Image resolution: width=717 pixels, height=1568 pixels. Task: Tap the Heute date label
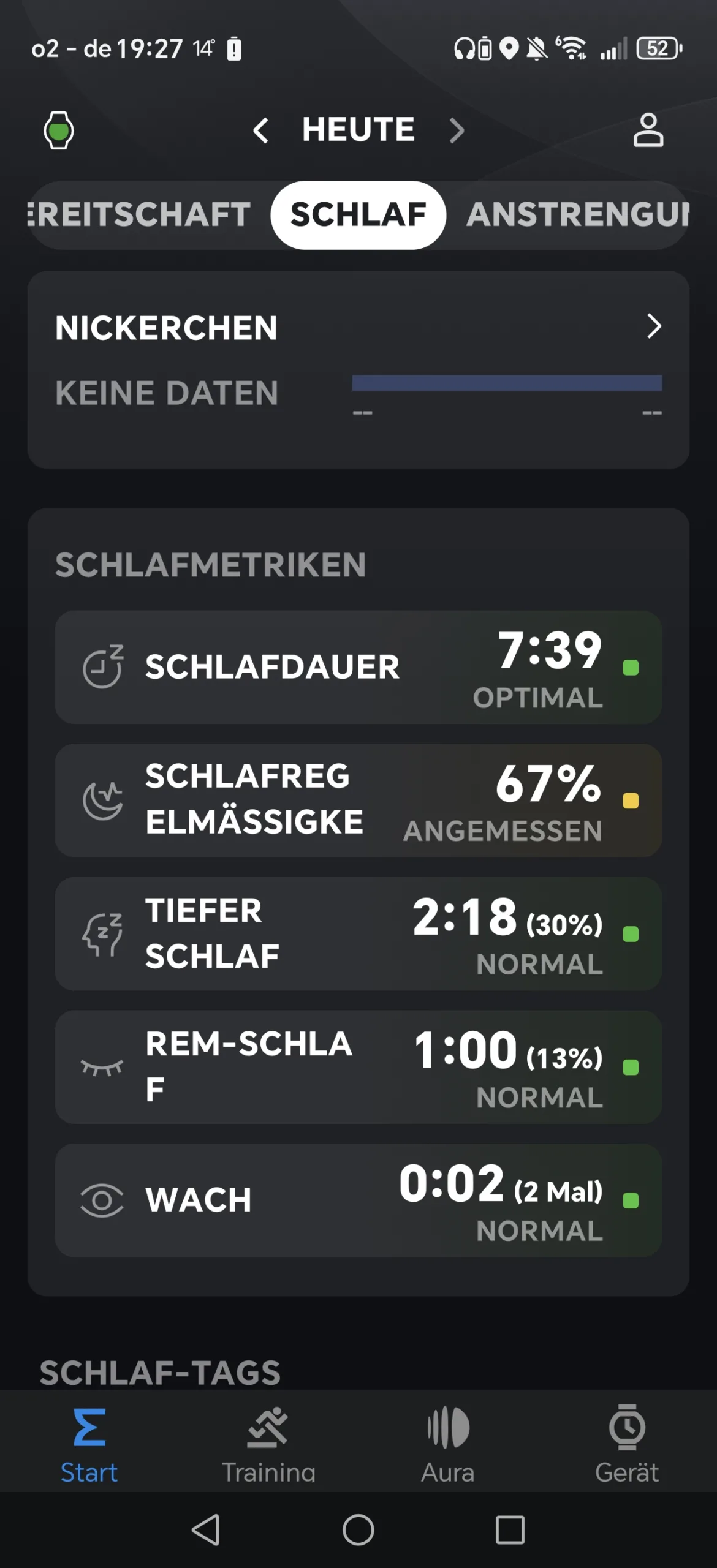click(358, 130)
